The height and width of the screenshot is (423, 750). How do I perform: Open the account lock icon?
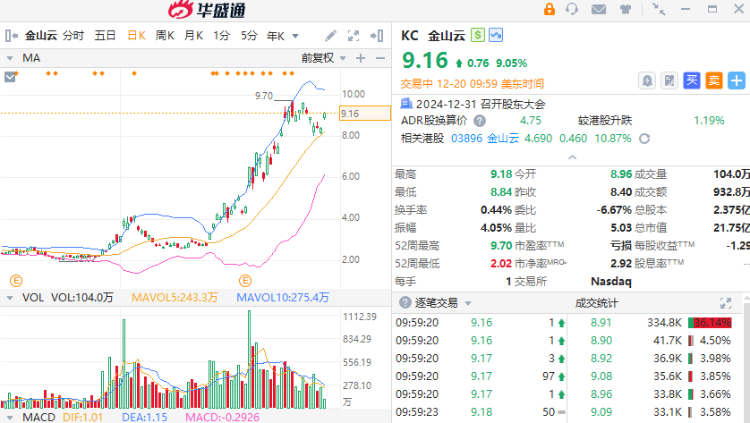tap(549, 9)
